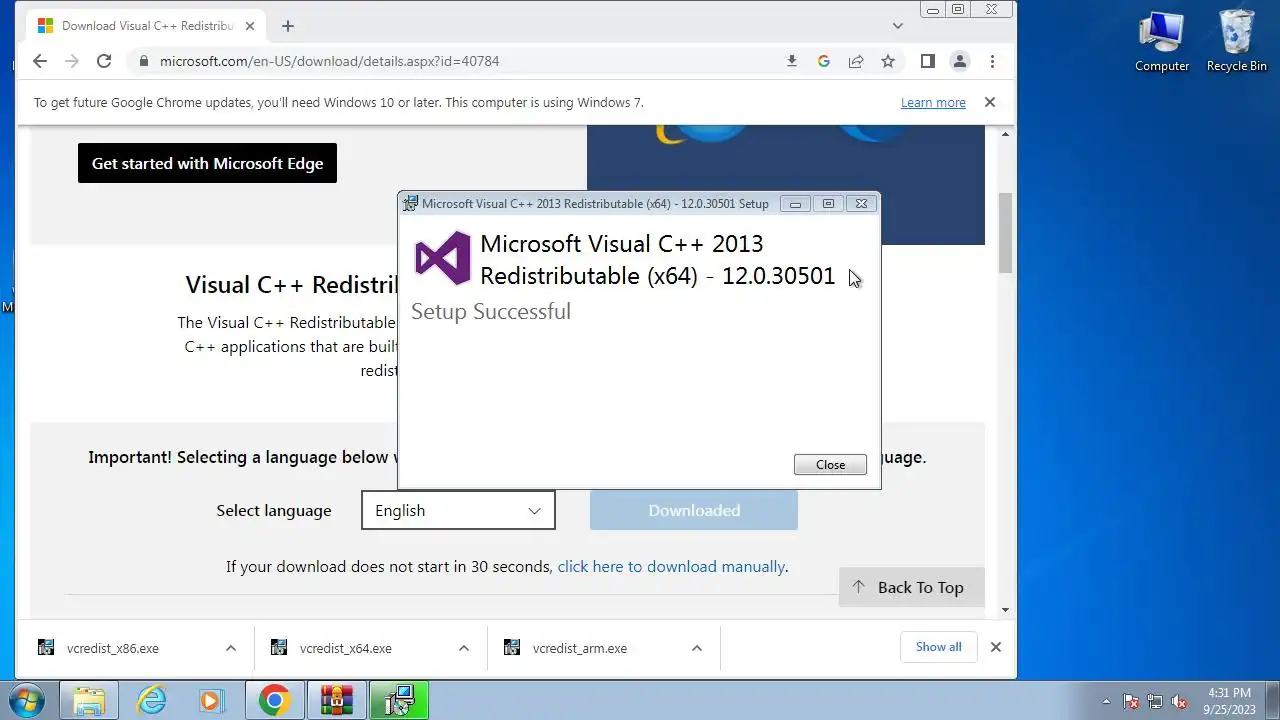This screenshot has width=1280, height=720.
Task: Click the taskbar clock
Action: [x=1230, y=700]
